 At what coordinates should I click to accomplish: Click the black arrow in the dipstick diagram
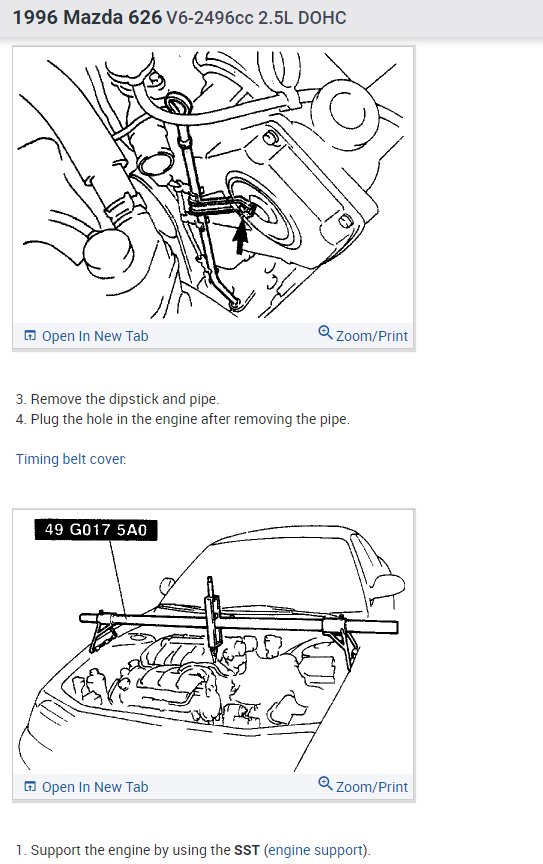[240, 236]
